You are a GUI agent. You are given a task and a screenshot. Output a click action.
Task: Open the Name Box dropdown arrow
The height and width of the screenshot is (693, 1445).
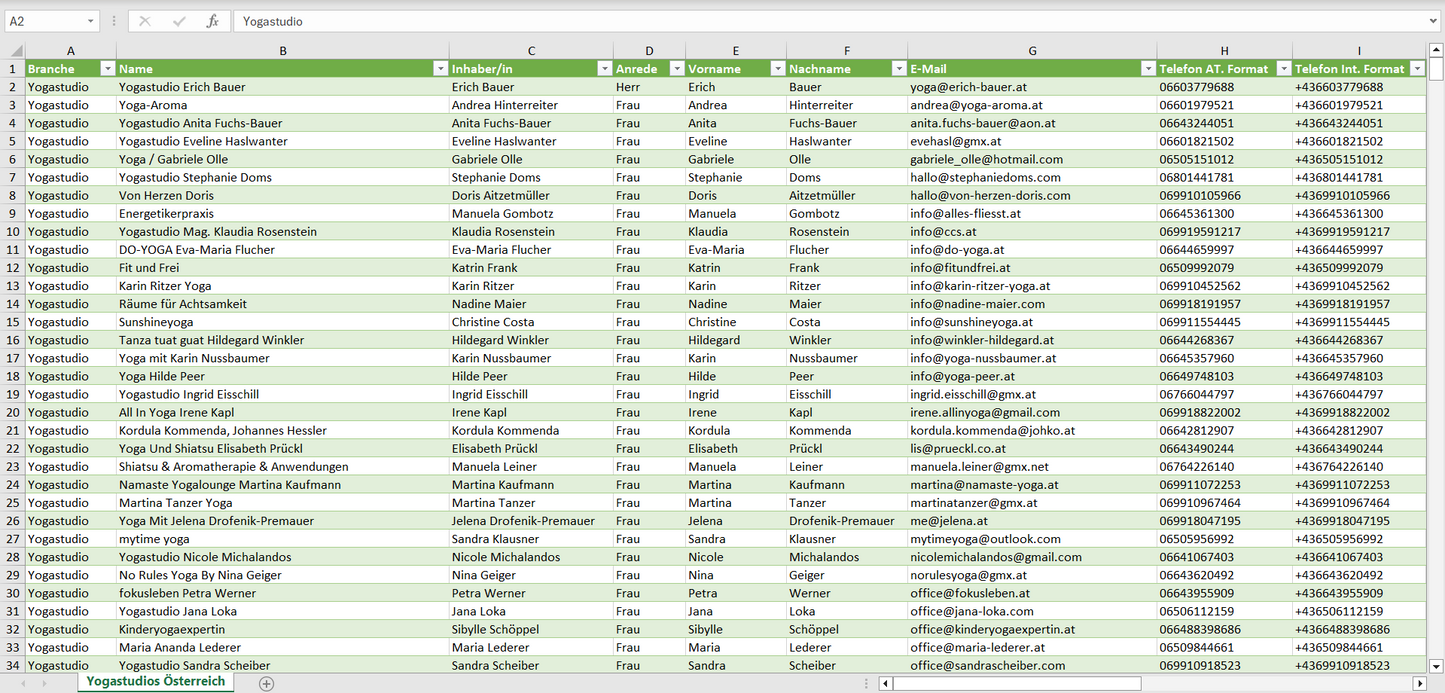click(x=90, y=21)
